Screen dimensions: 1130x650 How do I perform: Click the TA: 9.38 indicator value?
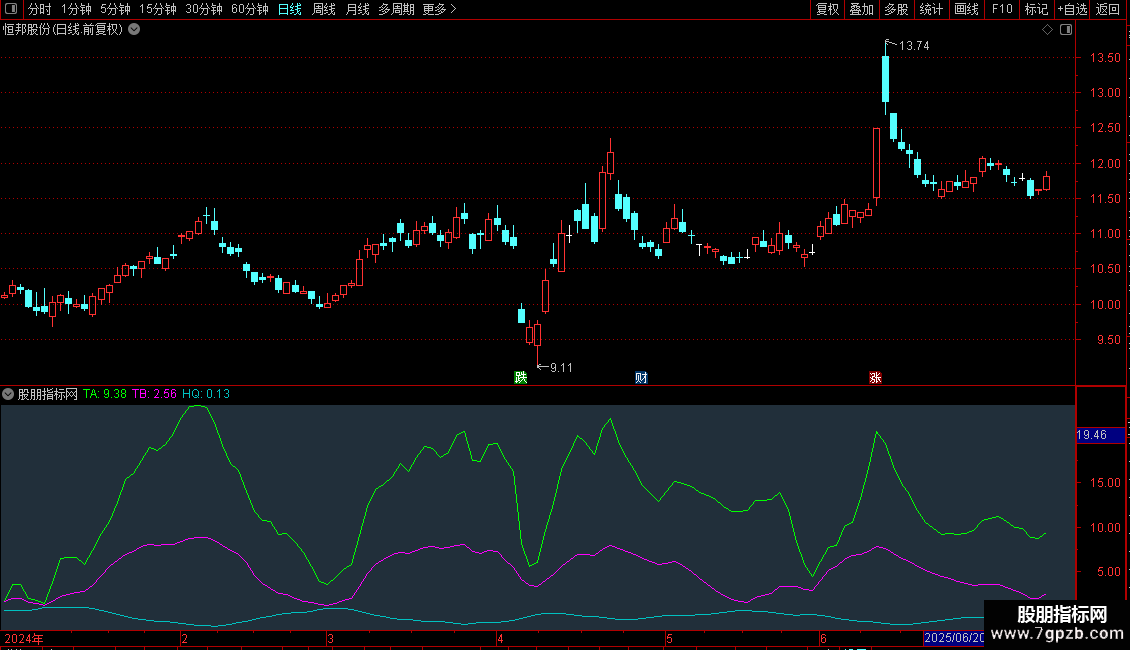click(x=104, y=394)
